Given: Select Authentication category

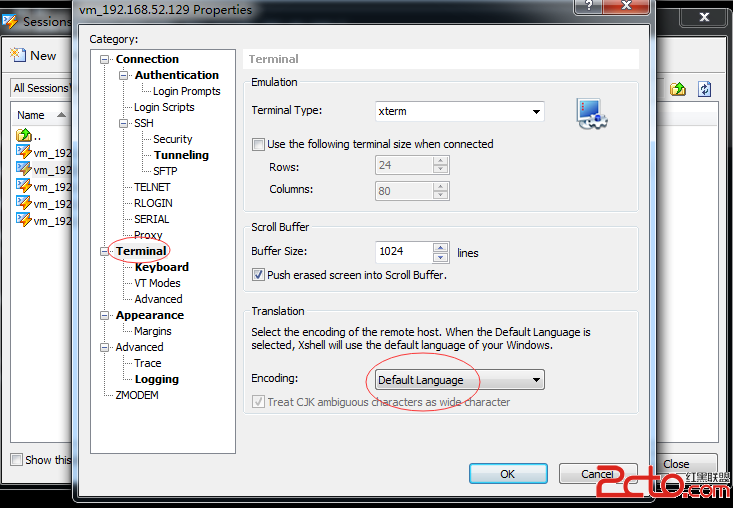Looking at the screenshot, I should [x=177, y=75].
